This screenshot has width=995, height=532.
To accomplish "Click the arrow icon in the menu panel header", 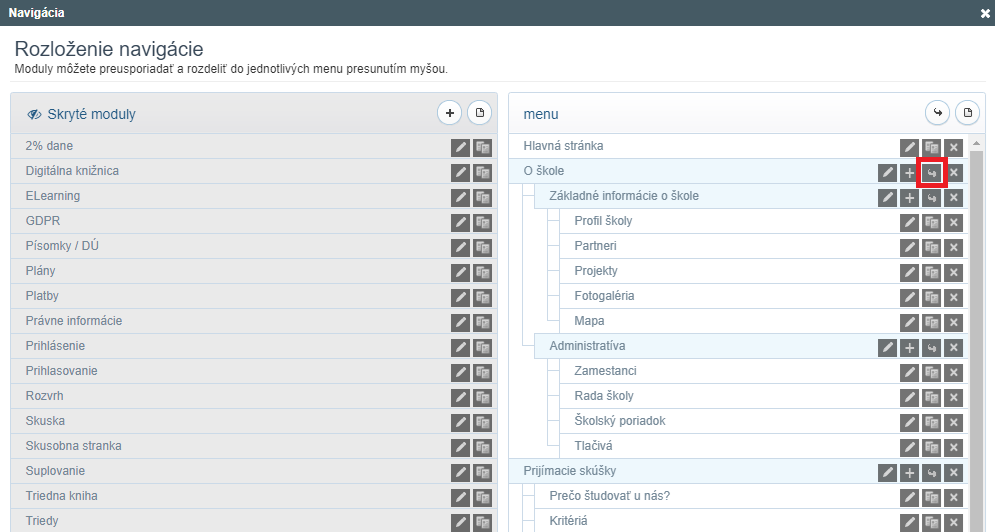I will [937, 113].
